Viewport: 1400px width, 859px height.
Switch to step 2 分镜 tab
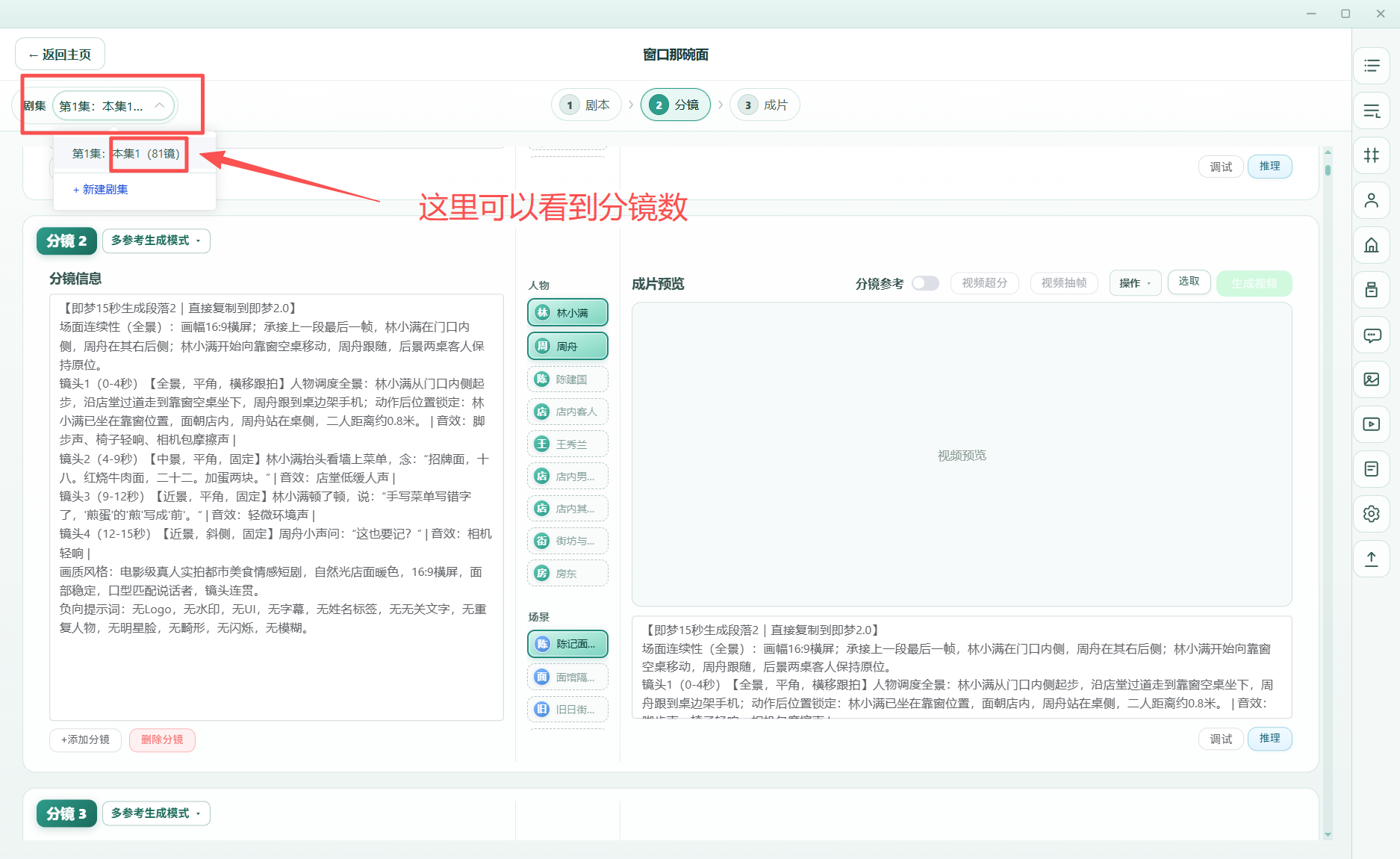pyautogui.click(x=675, y=105)
